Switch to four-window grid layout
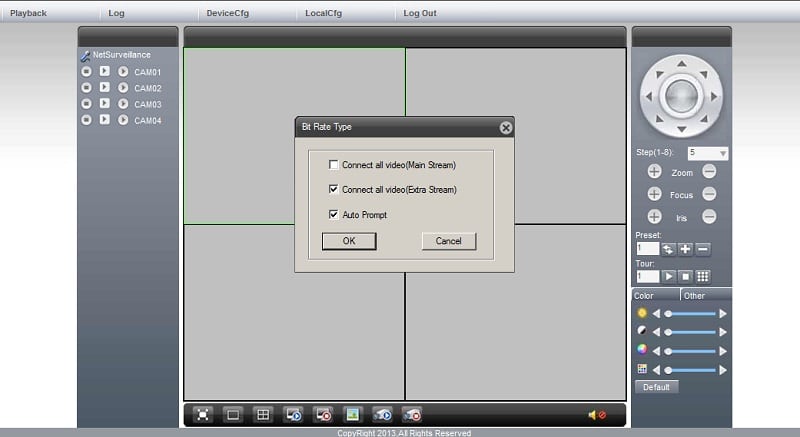Image resolution: width=800 pixels, height=437 pixels. (x=263, y=414)
